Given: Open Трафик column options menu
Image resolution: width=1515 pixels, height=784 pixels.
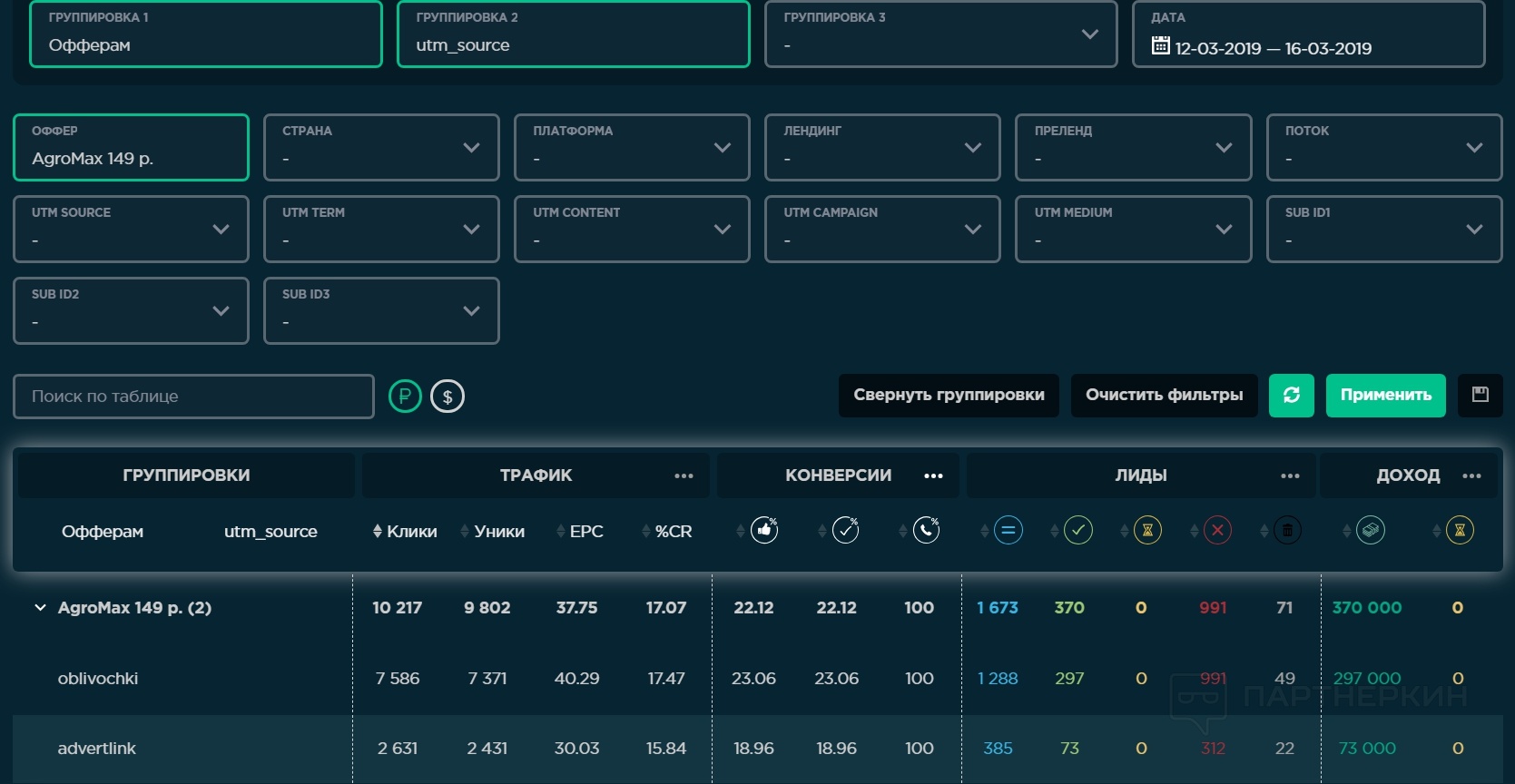Looking at the screenshot, I should [x=684, y=475].
